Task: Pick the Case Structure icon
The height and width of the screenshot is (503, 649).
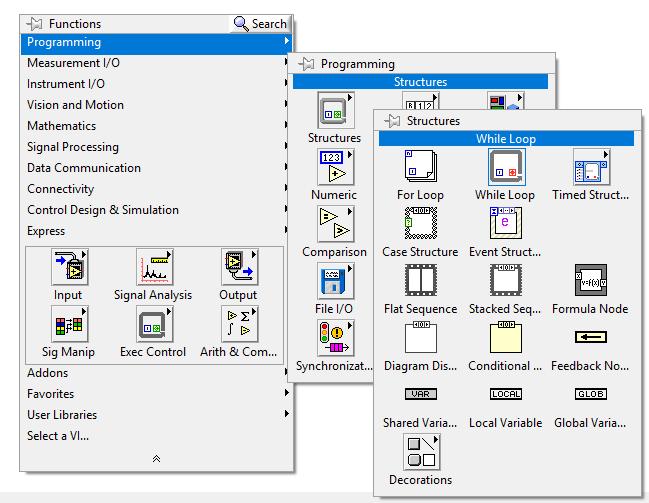Action: coord(421,223)
